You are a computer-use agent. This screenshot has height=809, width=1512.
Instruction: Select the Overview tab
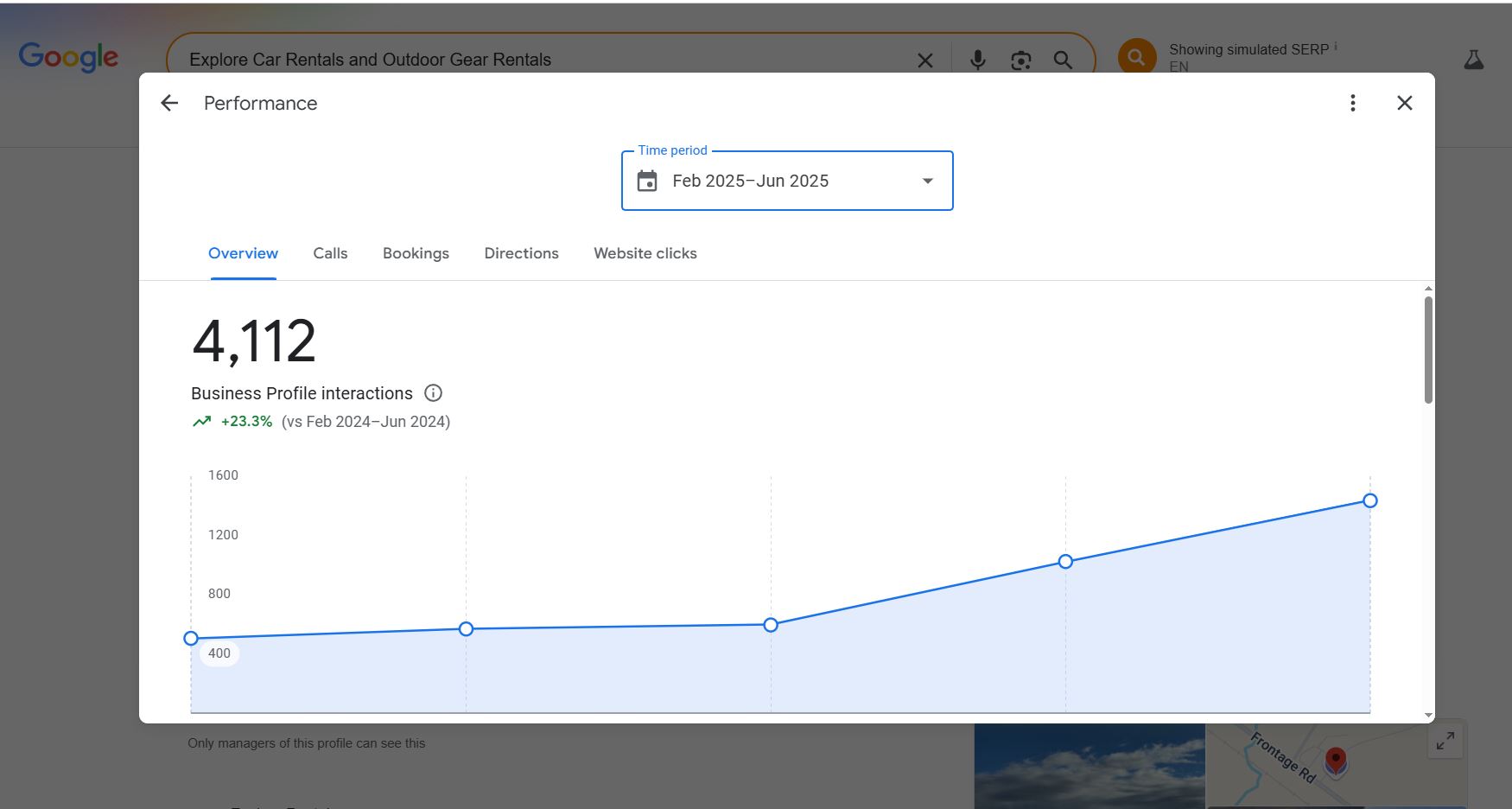pyautogui.click(x=243, y=253)
